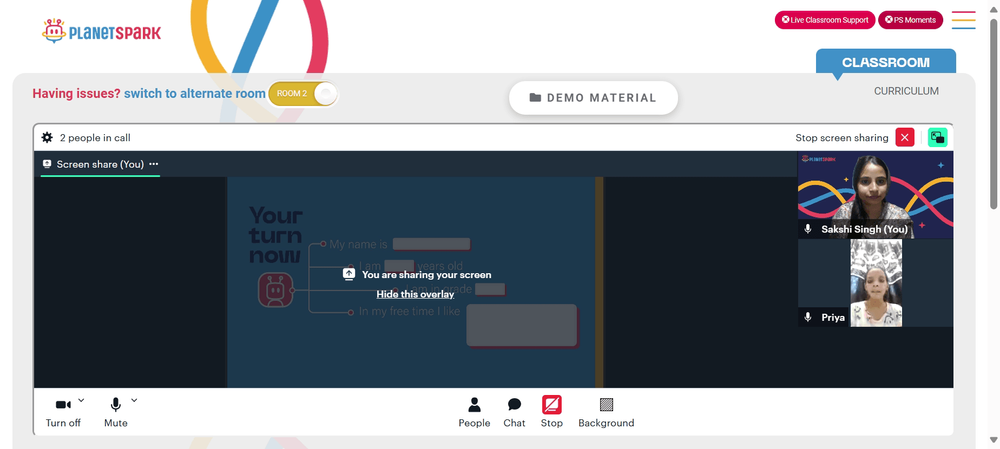Click the screen share icon in the tab

(47, 164)
